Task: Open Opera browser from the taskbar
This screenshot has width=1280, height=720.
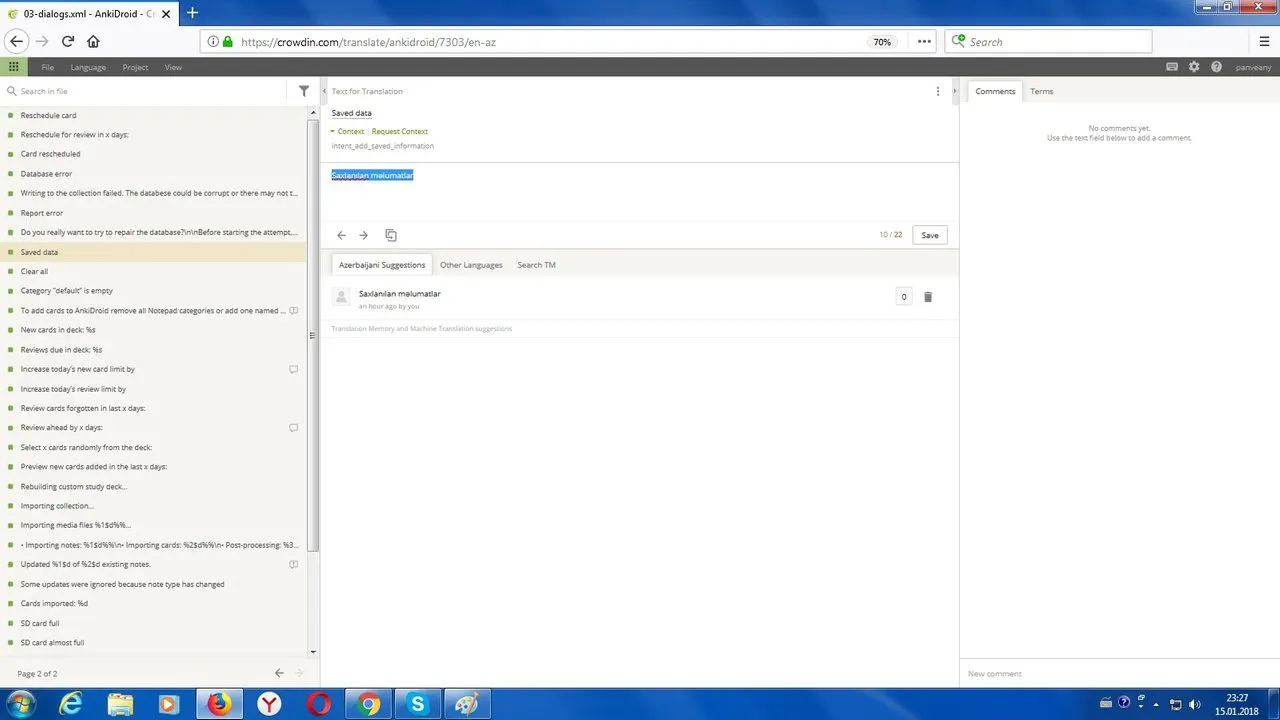Action: click(x=320, y=704)
